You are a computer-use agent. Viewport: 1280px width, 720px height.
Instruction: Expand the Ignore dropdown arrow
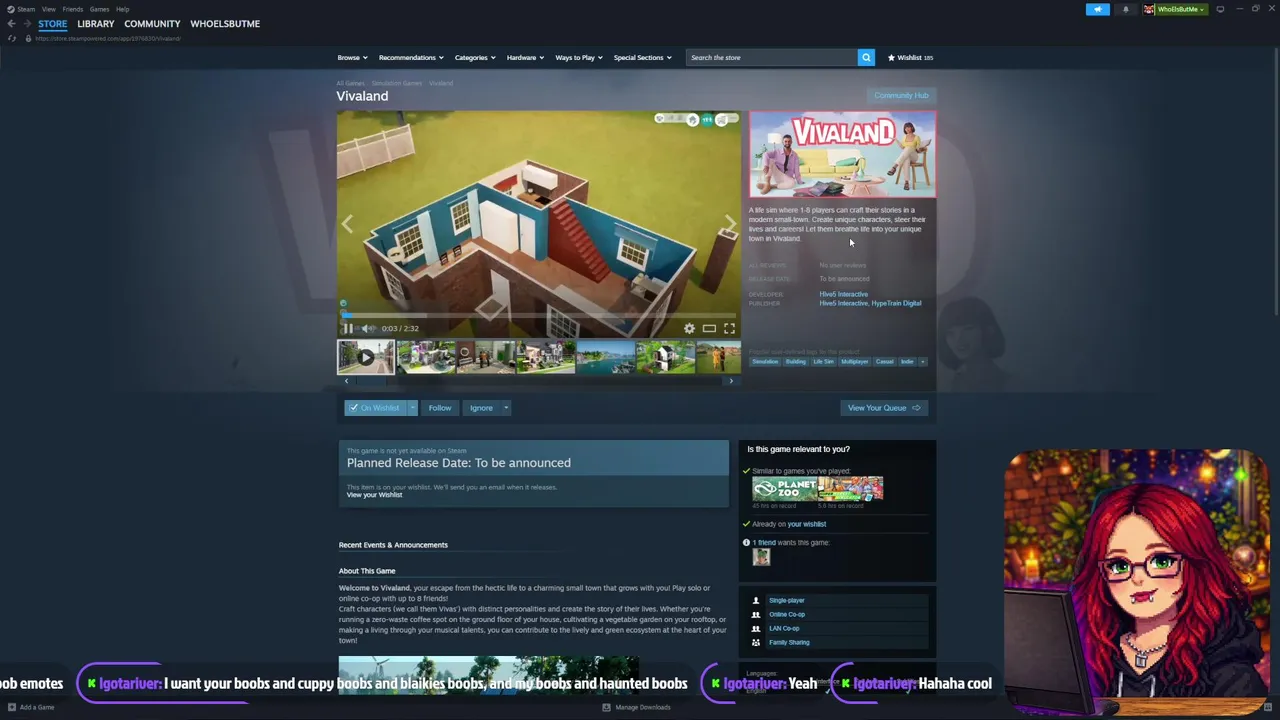(506, 408)
